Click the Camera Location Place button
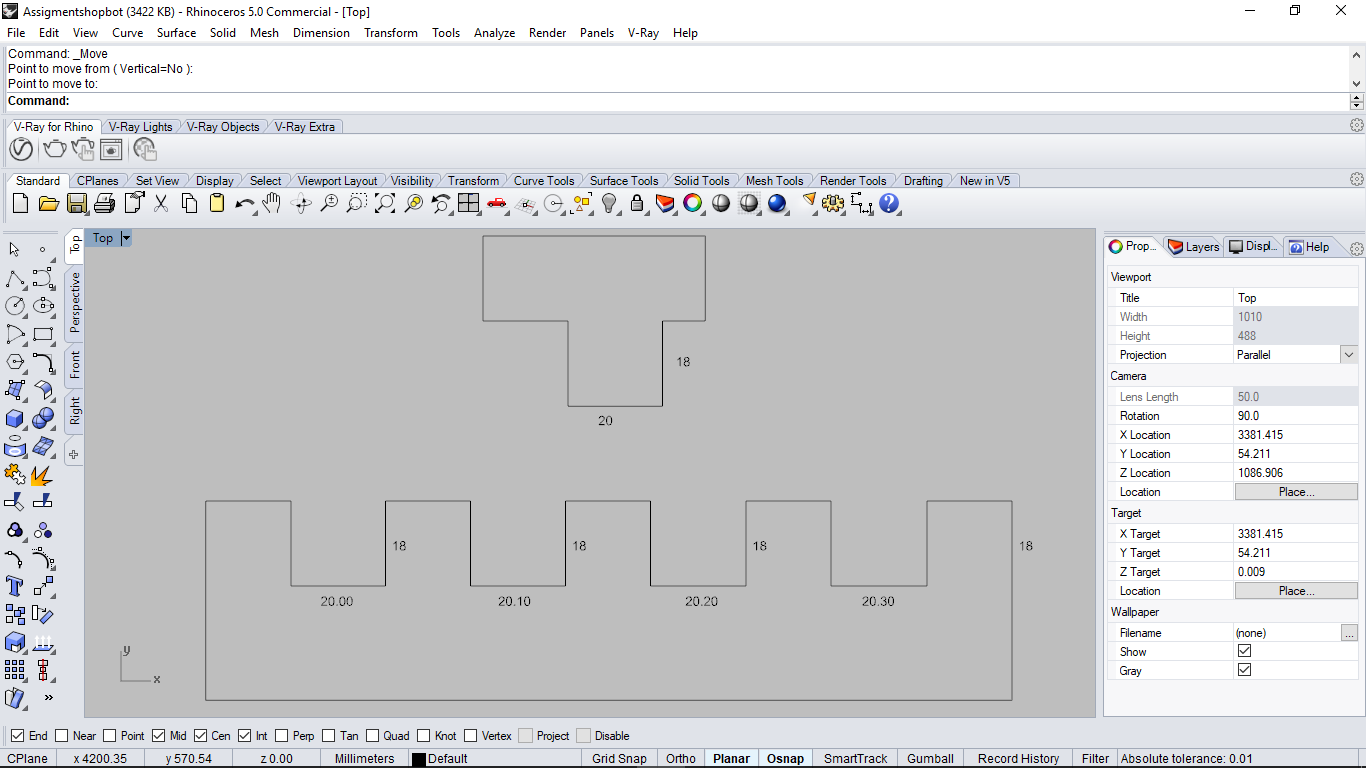This screenshot has width=1366, height=768. [x=1296, y=492]
